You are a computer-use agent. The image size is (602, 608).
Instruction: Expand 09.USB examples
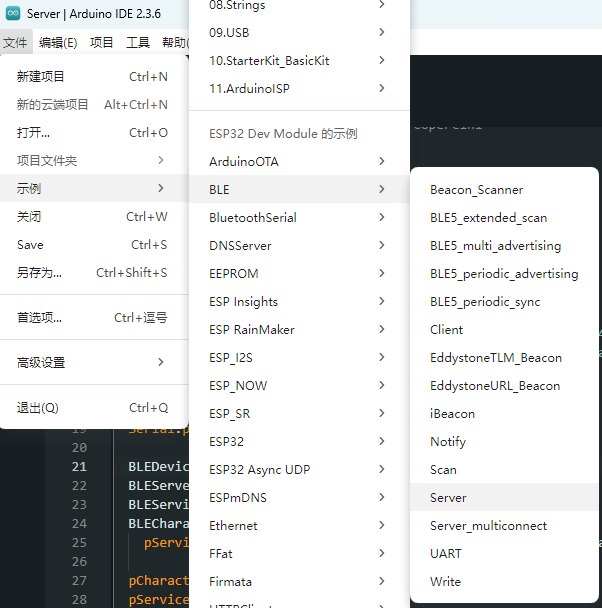(299, 32)
